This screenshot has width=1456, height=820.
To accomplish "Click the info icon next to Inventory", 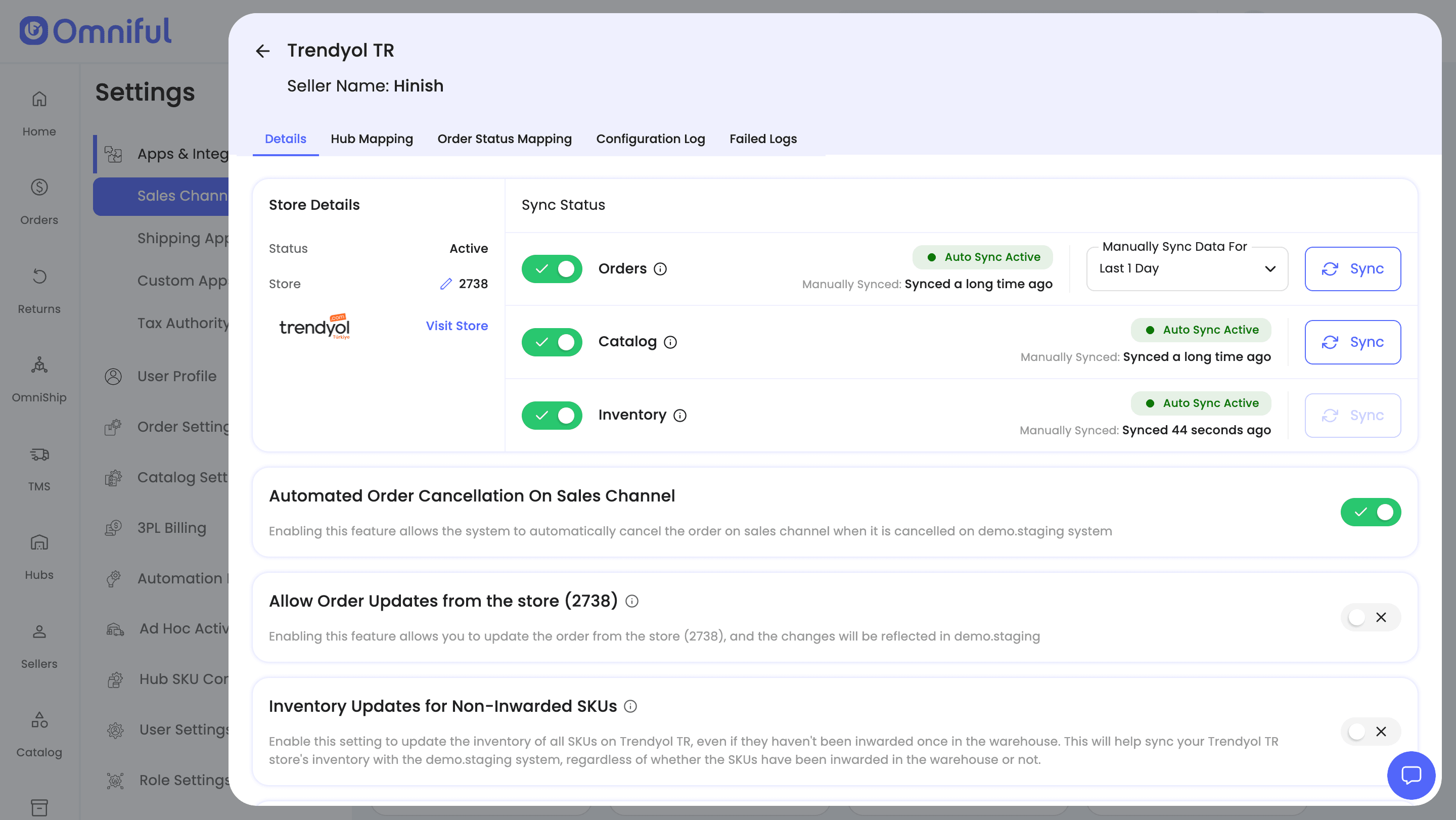I will (x=680, y=416).
